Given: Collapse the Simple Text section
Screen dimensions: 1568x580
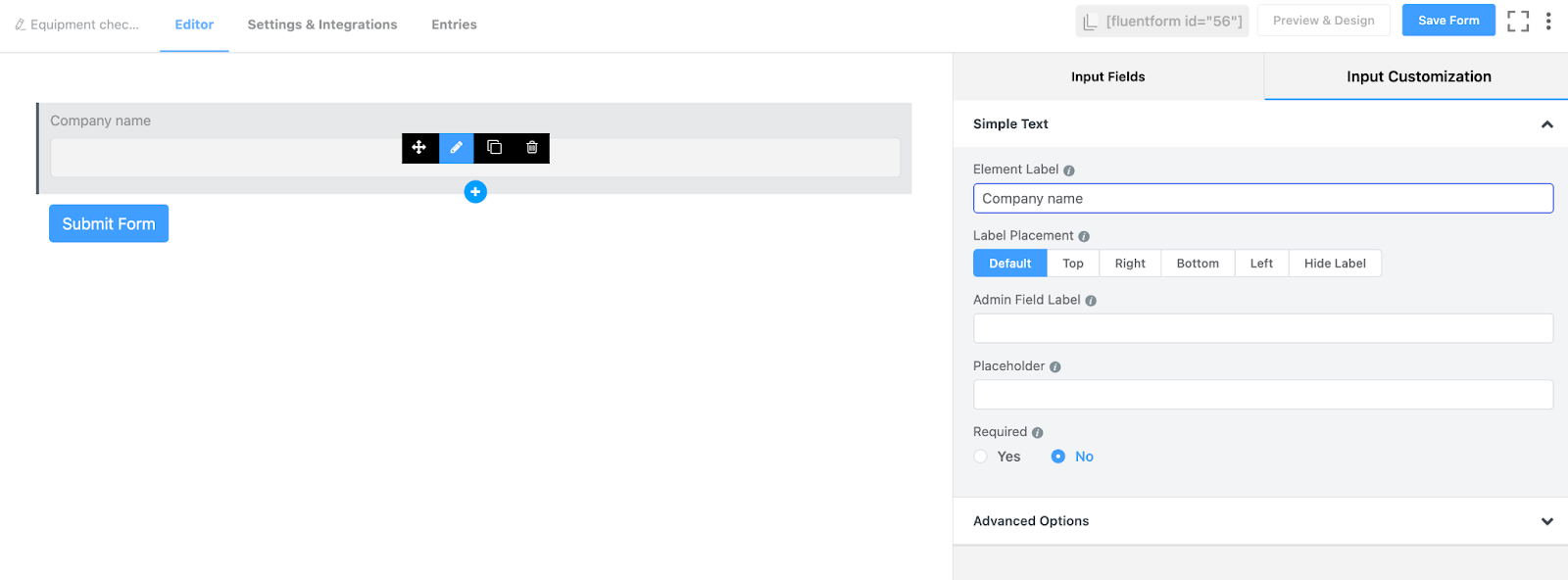Looking at the screenshot, I should point(1546,124).
